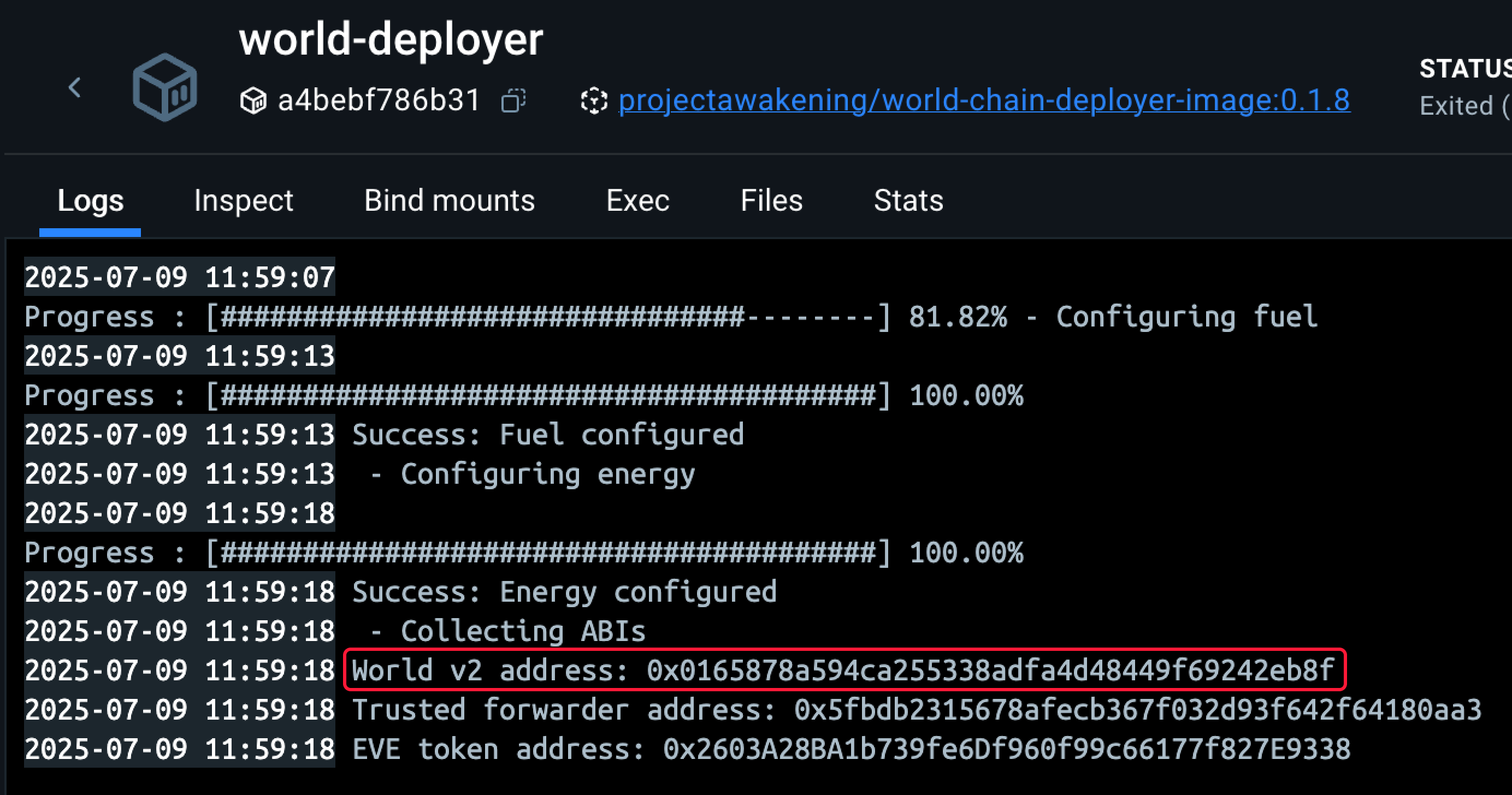
Task: Click the large container cube icon
Action: click(x=165, y=87)
